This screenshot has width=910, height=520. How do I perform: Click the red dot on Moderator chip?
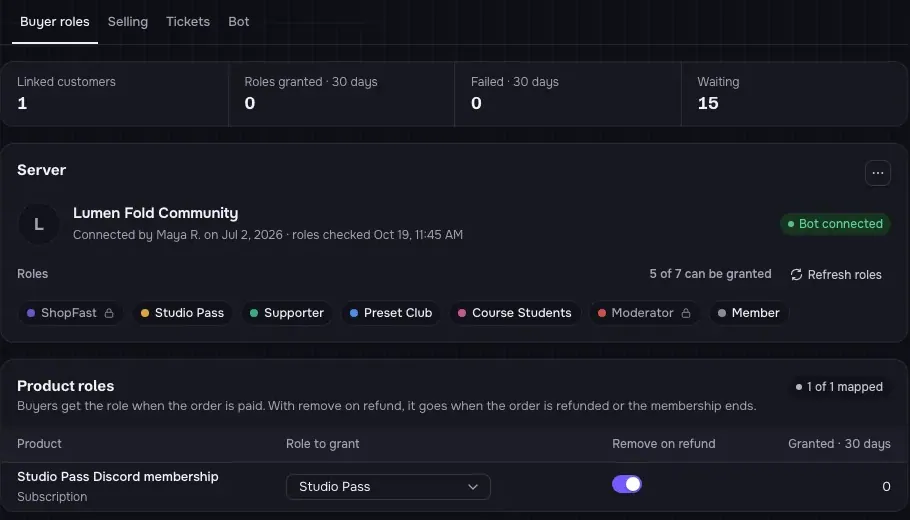tap(601, 313)
